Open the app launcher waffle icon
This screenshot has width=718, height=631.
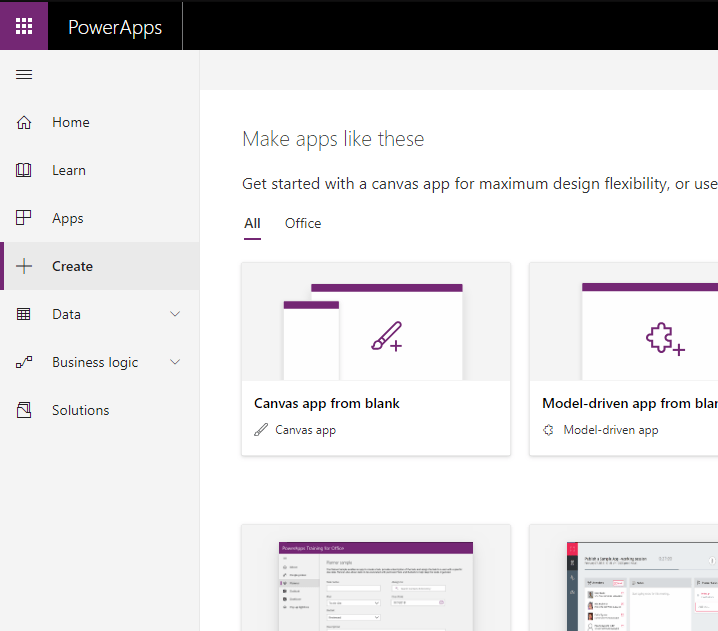(x=24, y=26)
